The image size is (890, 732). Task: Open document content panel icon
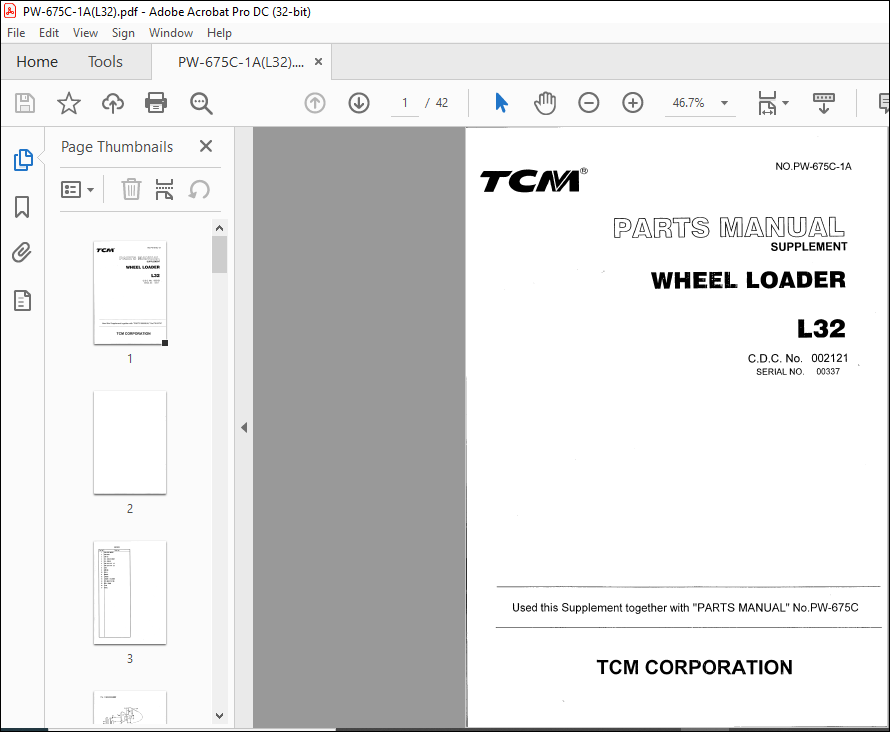coord(22,301)
